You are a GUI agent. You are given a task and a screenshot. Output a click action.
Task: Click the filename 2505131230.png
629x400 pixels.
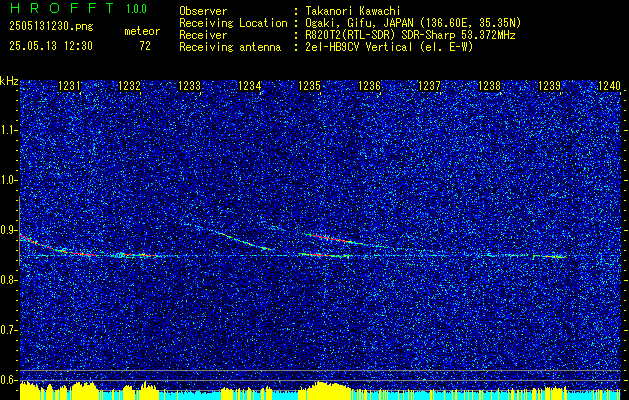(51, 27)
